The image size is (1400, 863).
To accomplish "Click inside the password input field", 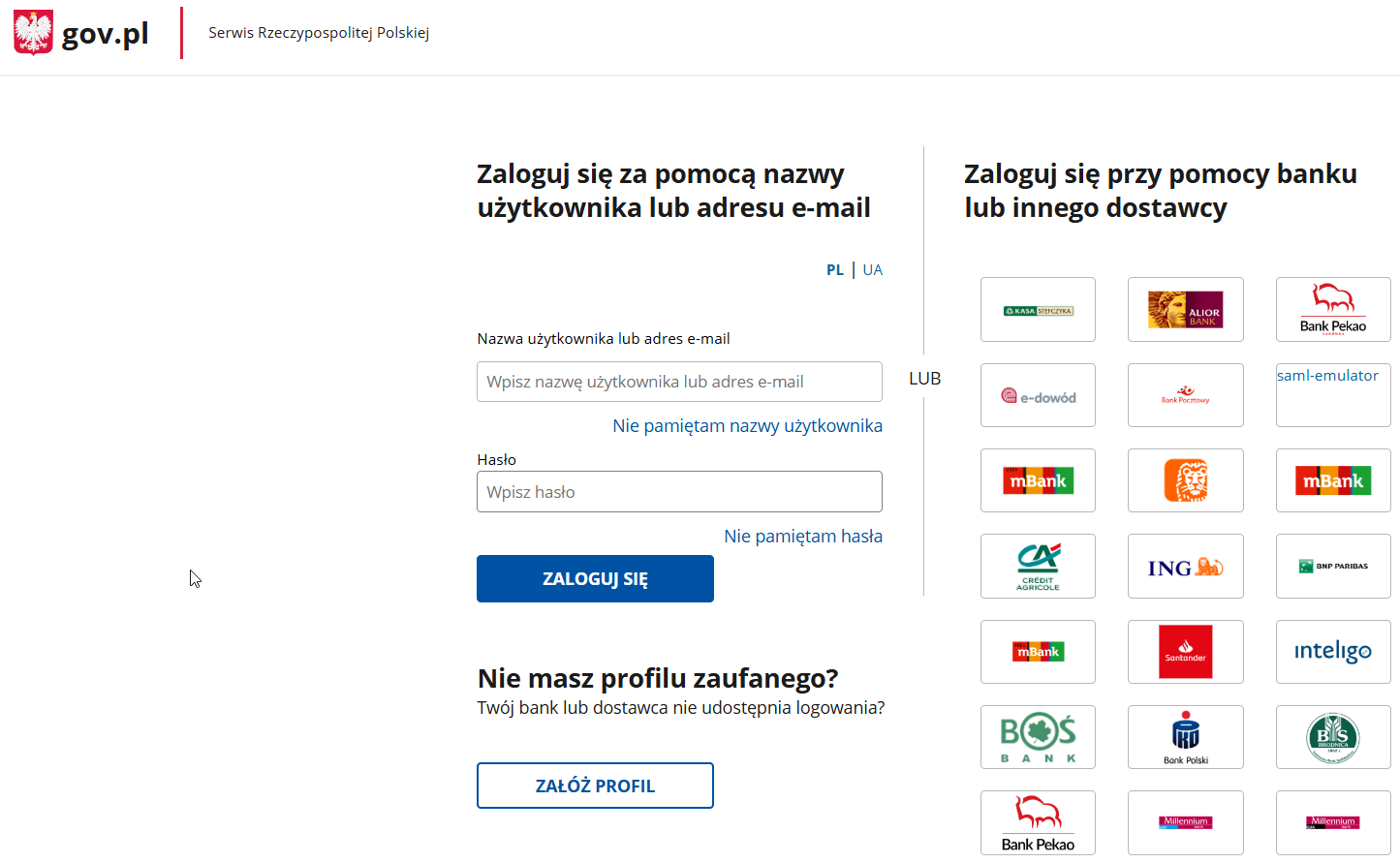I will point(679,491).
